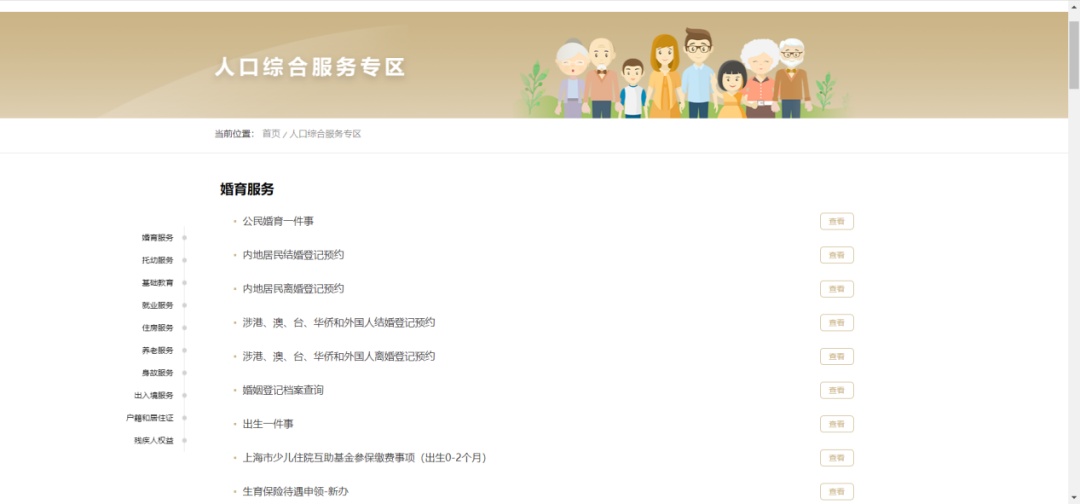Open 查看 for 内地居民离婚登记预约
Viewport: 1080px width, 504px height.
(x=836, y=289)
